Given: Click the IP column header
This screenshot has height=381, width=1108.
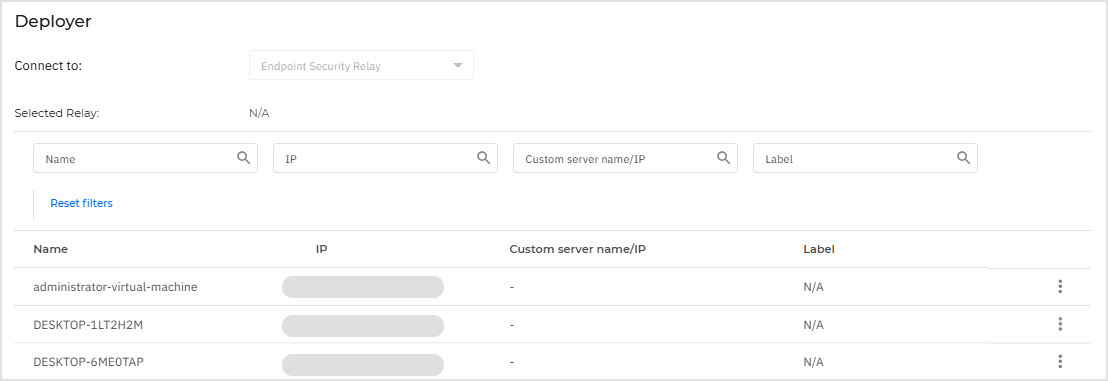Looking at the screenshot, I should tap(322, 249).
